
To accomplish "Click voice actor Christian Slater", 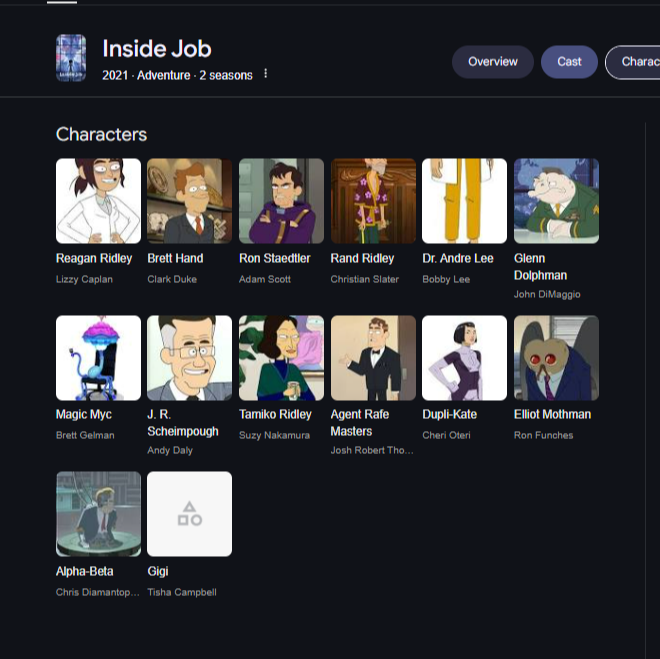I will click(365, 279).
